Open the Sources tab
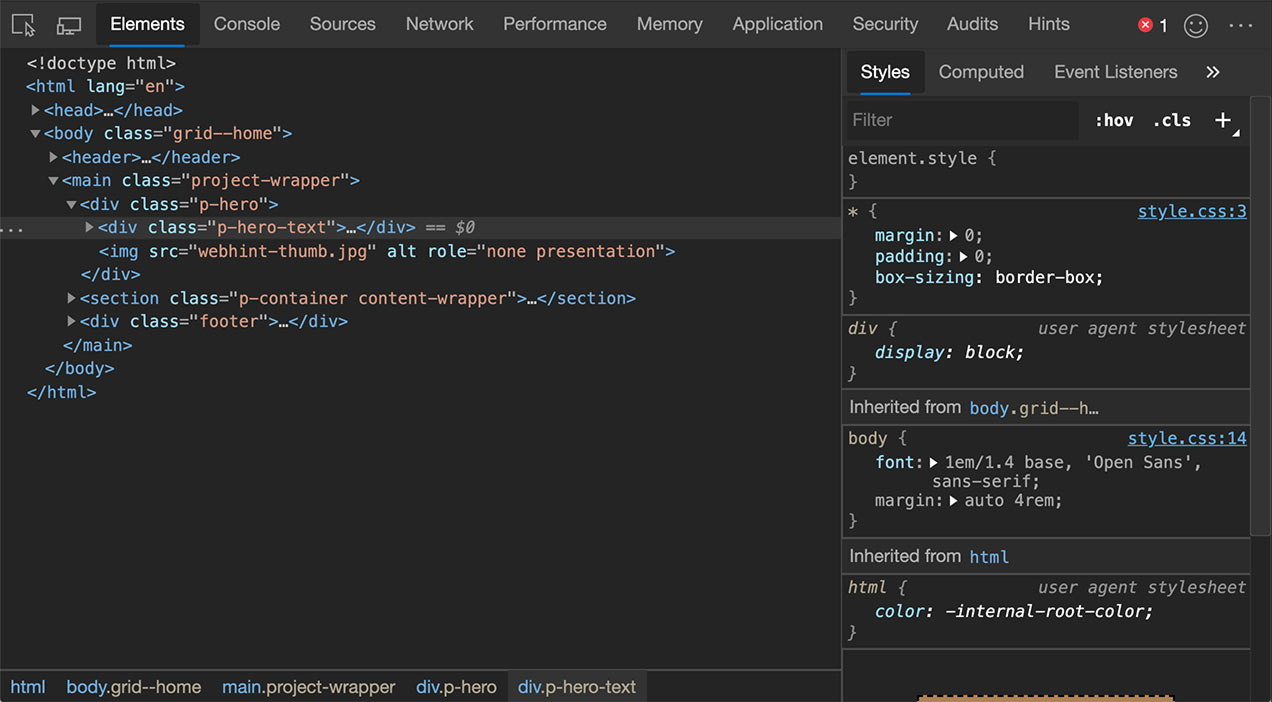 [342, 24]
